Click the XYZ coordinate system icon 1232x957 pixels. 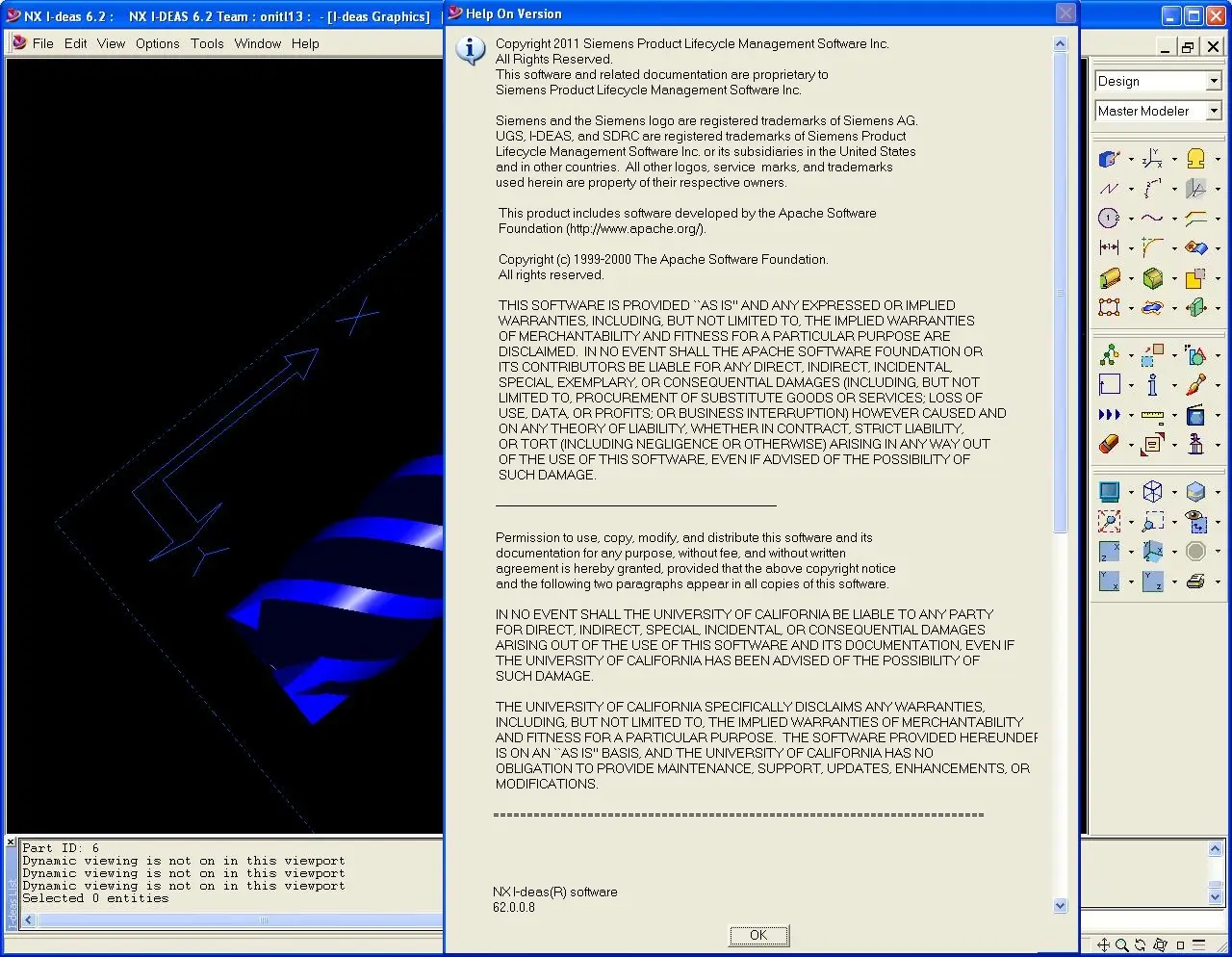point(1152,159)
